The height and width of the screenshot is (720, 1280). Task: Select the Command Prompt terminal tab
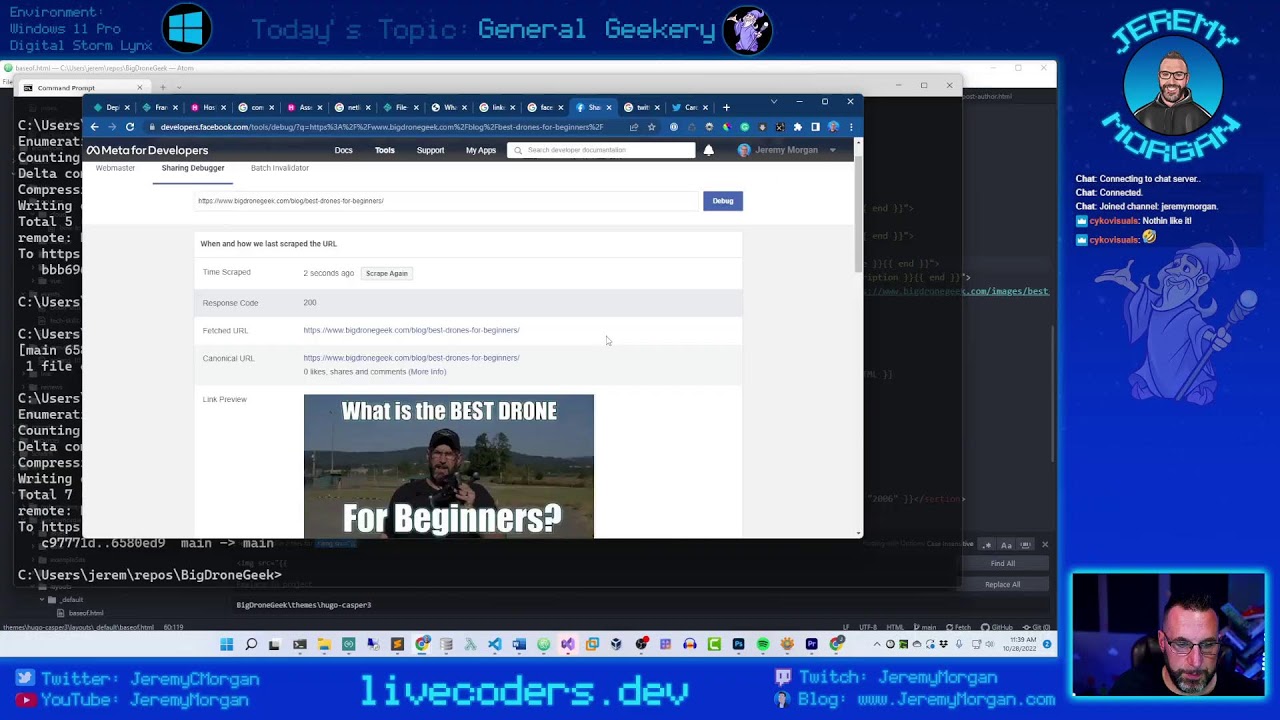(x=84, y=88)
